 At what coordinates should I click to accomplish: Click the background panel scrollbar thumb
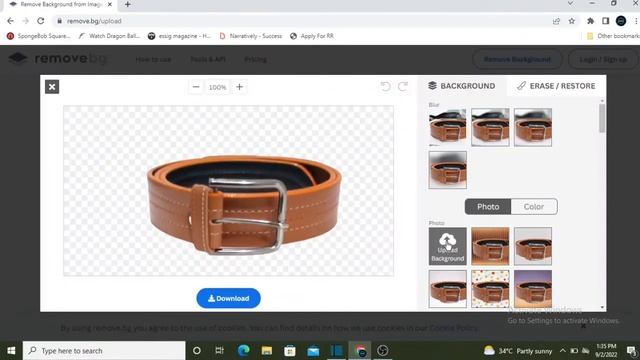tap(602, 118)
